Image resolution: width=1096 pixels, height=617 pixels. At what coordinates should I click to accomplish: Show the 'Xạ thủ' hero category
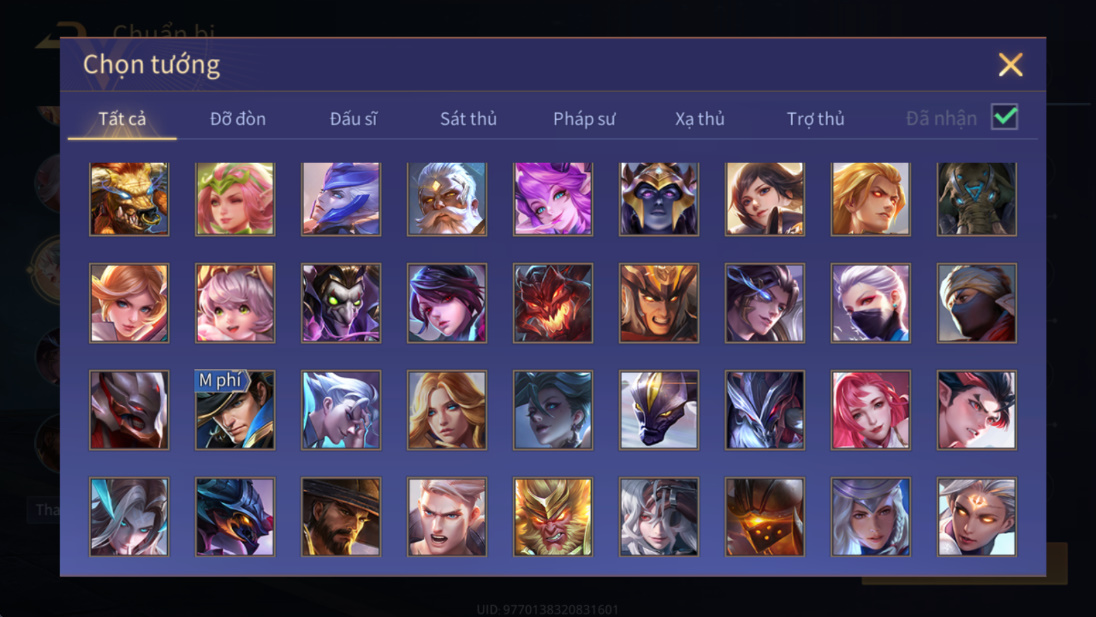[x=700, y=119]
